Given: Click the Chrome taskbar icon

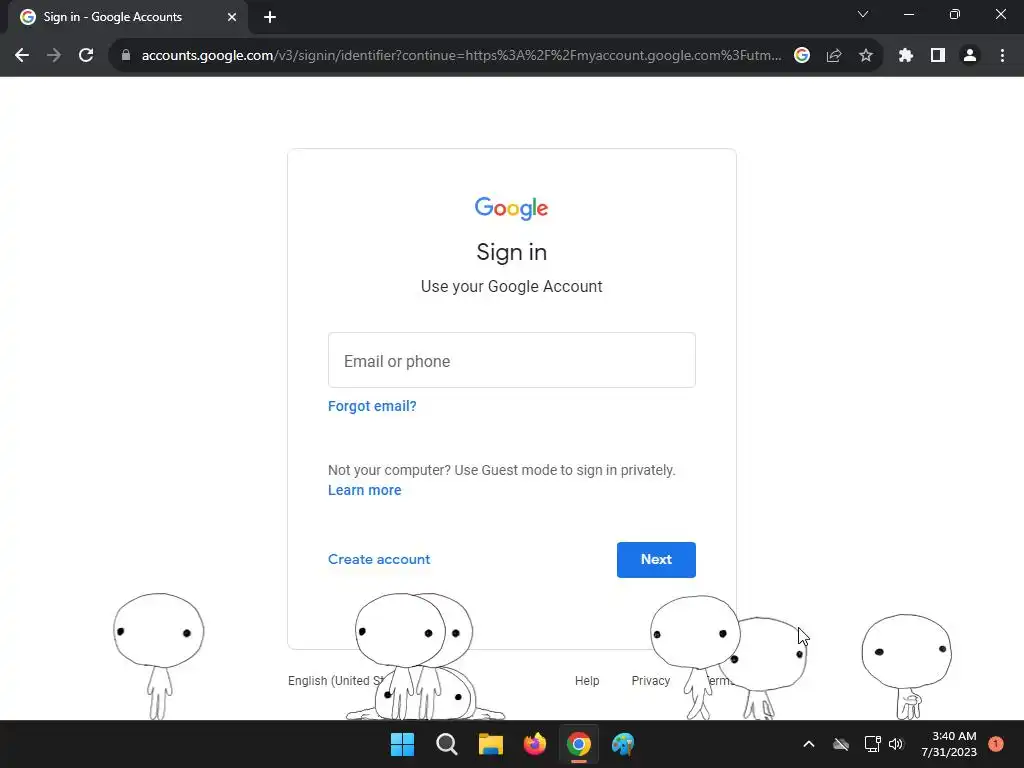Looking at the screenshot, I should (x=579, y=744).
